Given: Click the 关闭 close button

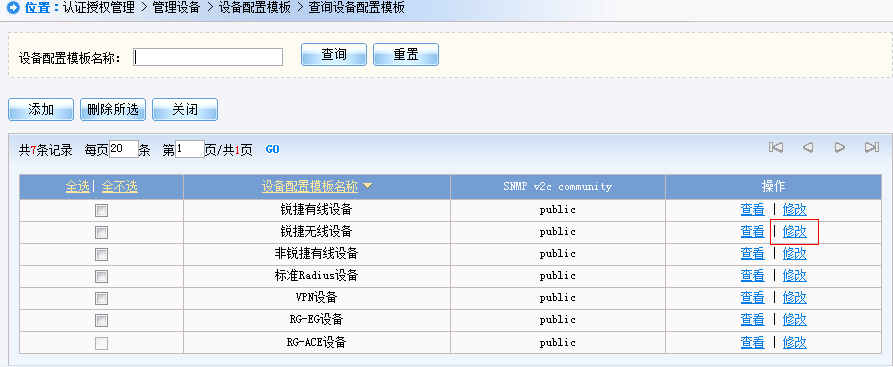Looking at the screenshot, I should tap(185, 109).
